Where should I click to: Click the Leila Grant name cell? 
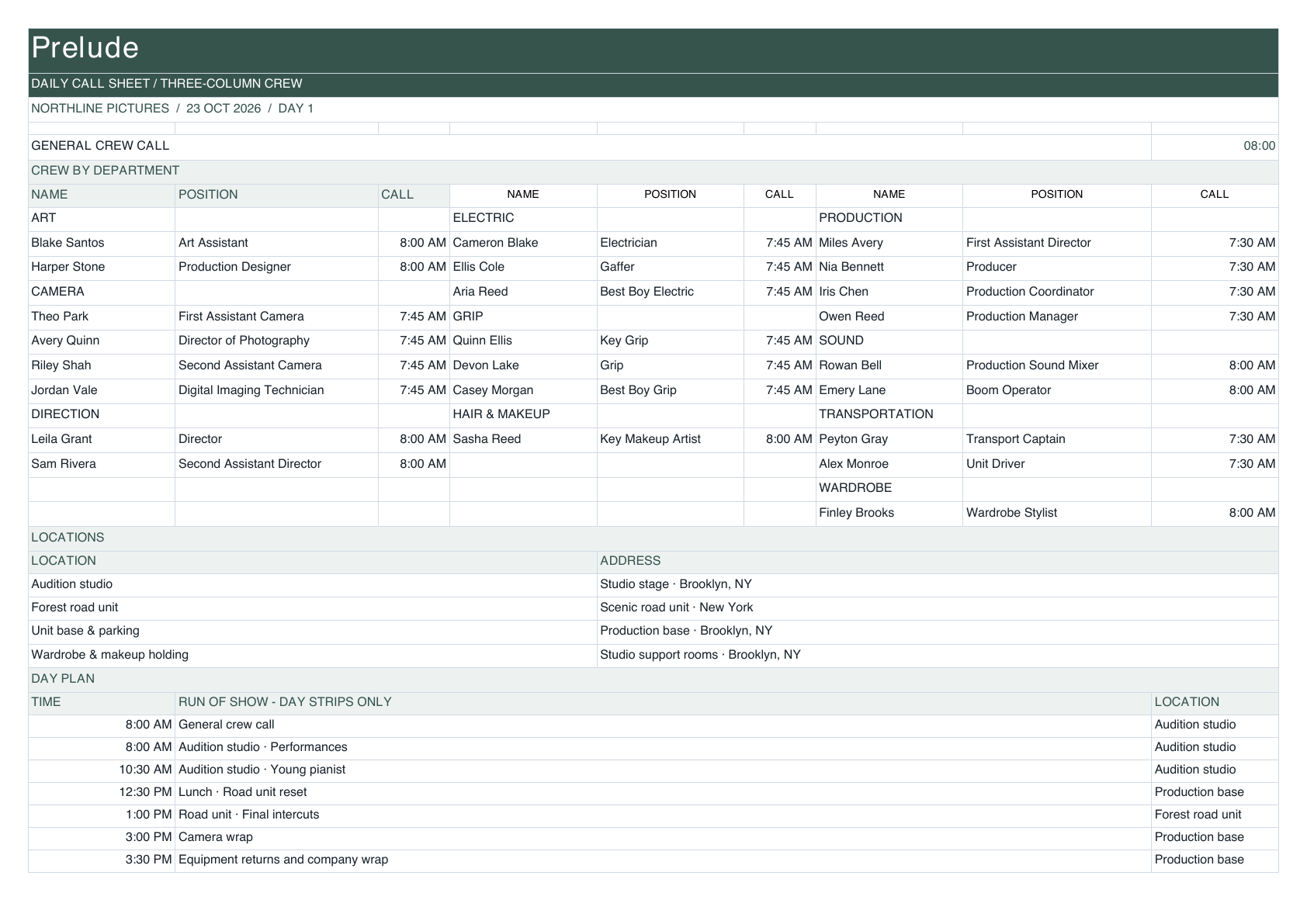pyautogui.click(x=102, y=439)
